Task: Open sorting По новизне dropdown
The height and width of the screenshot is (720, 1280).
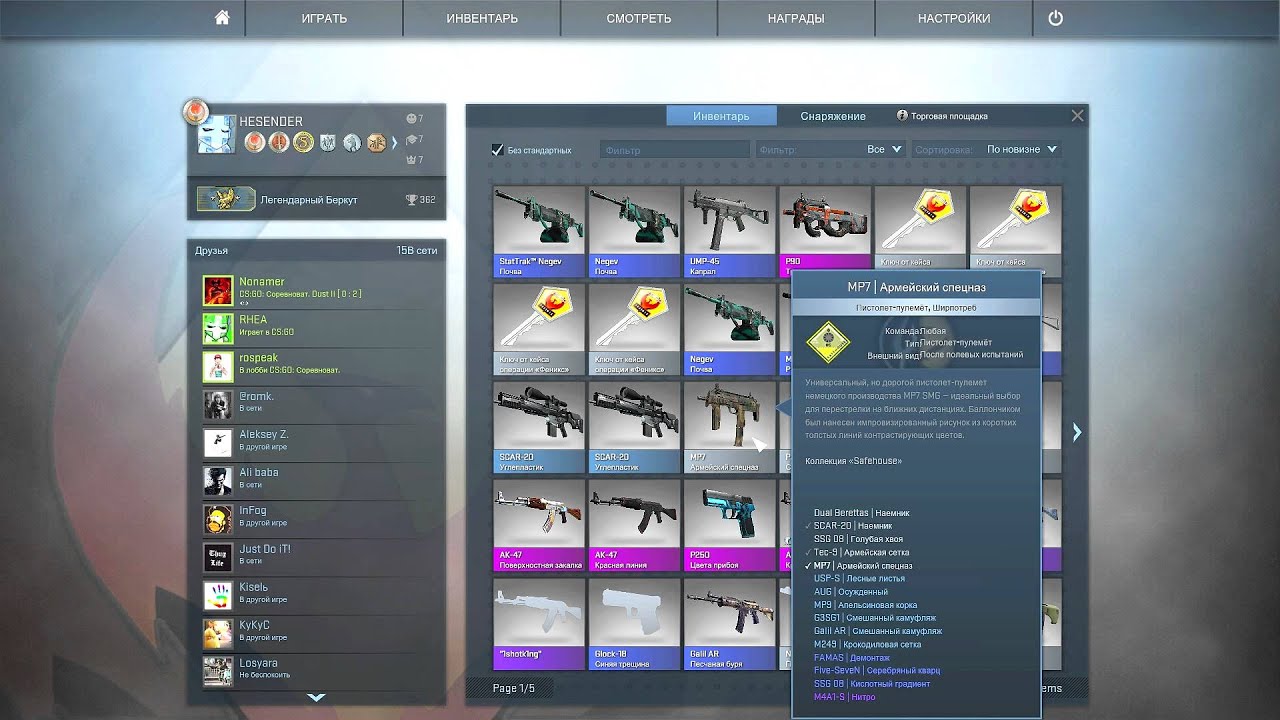Action: [1022, 149]
